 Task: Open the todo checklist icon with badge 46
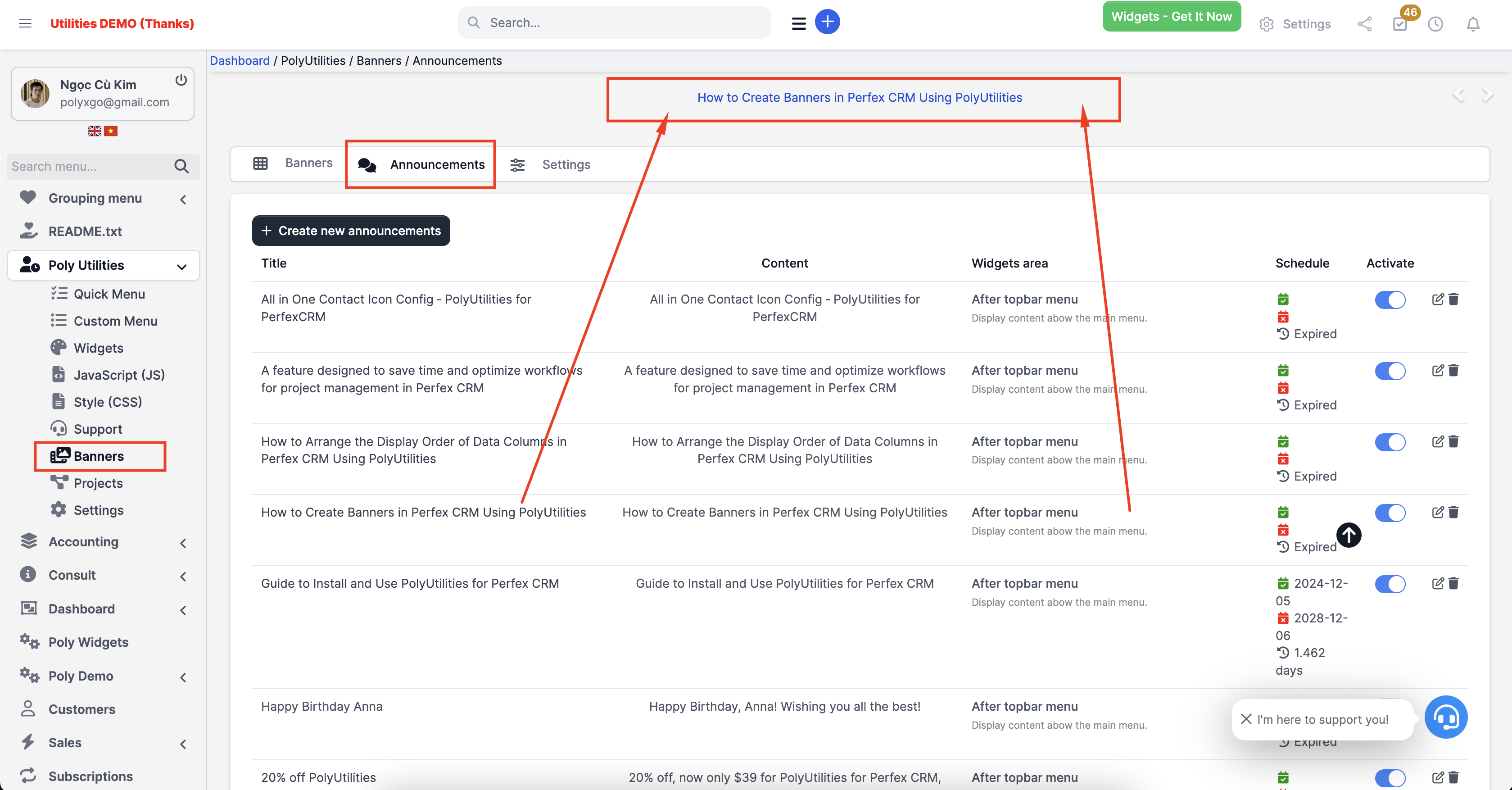[x=1400, y=24]
